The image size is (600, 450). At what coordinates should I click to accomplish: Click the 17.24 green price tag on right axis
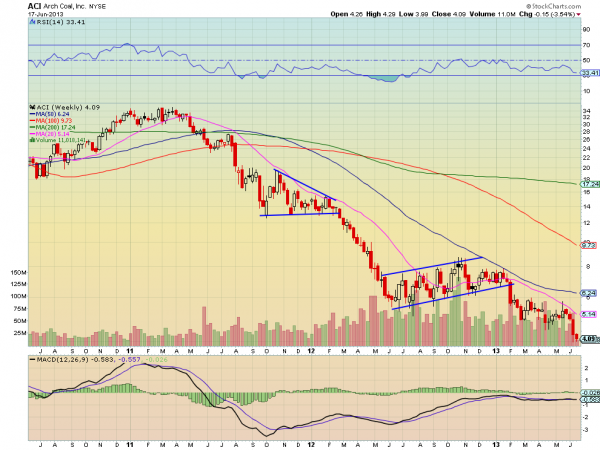point(590,184)
